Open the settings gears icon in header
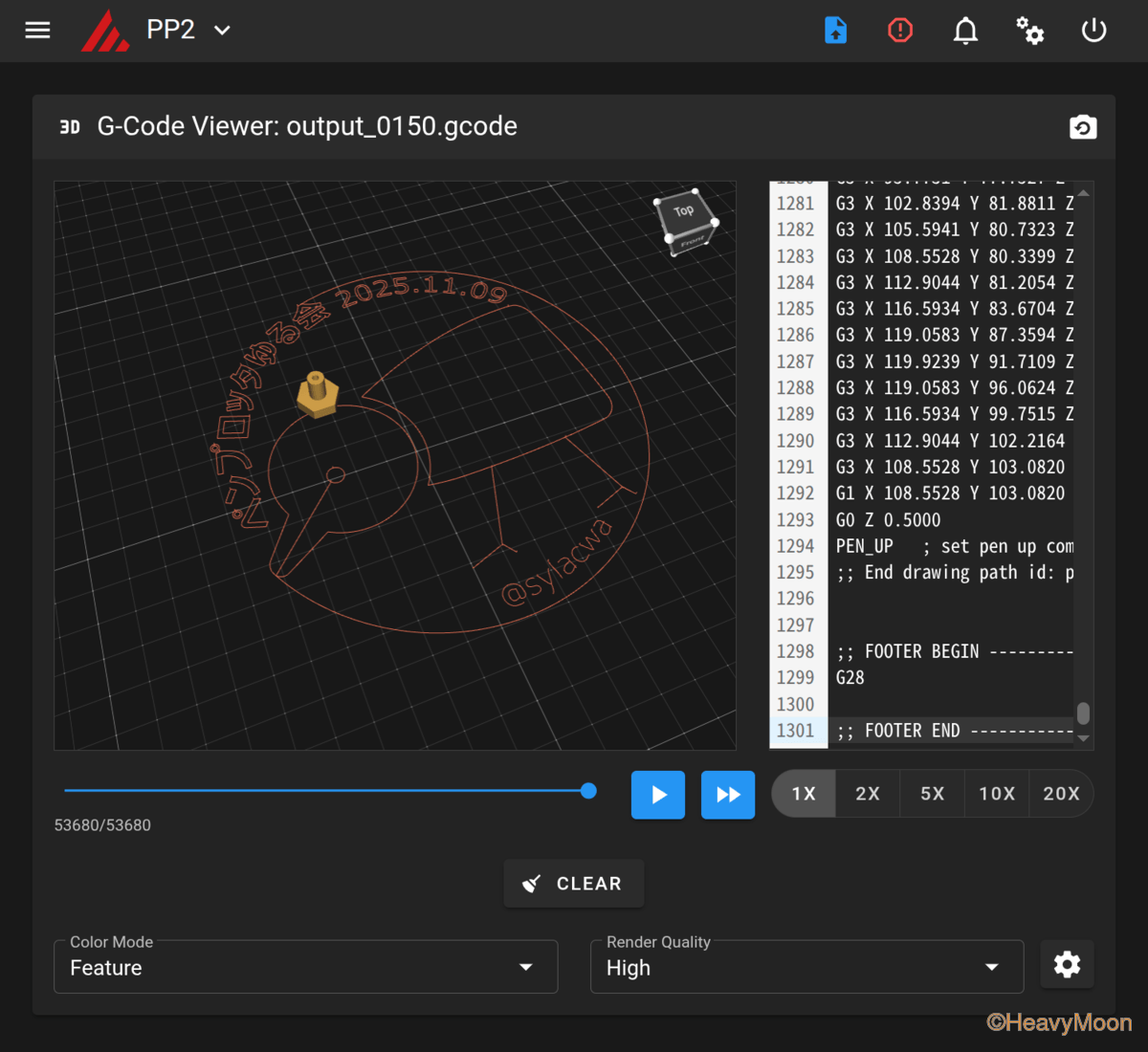This screenshot has width=1148, height=1052. [x=1029, y=31]
